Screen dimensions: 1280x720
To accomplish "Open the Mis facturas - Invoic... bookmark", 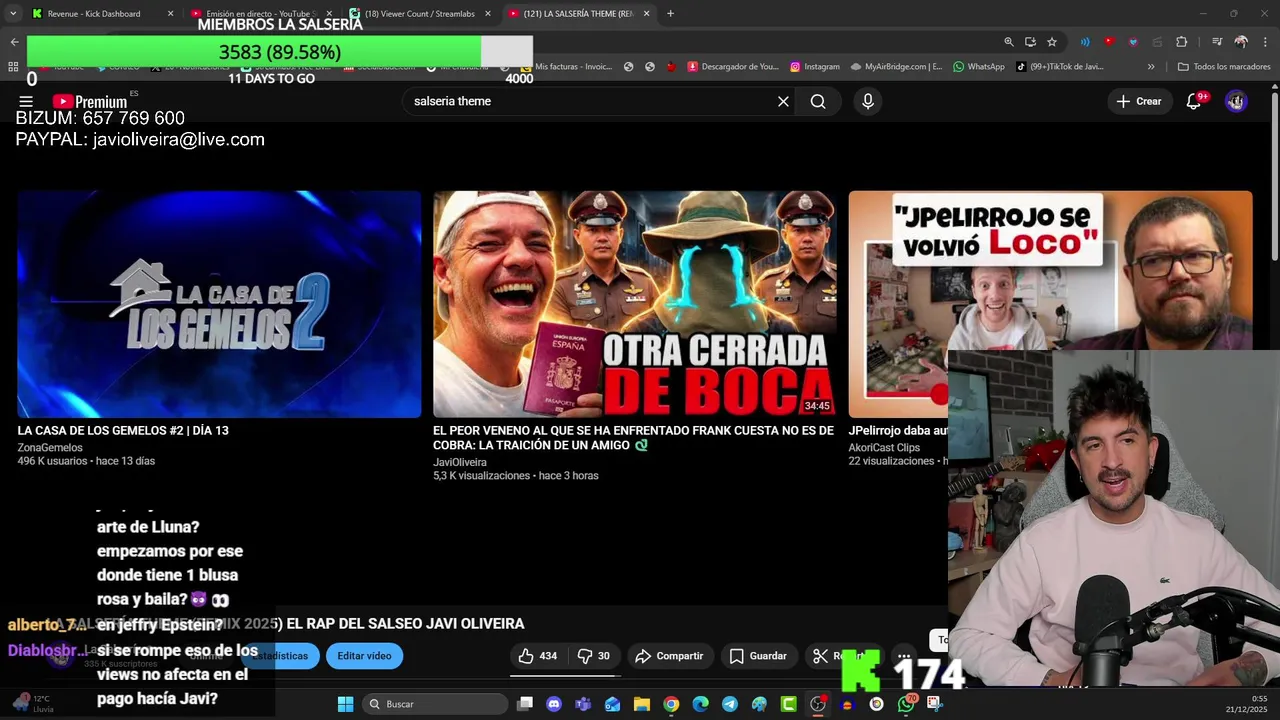I will 566,67.
